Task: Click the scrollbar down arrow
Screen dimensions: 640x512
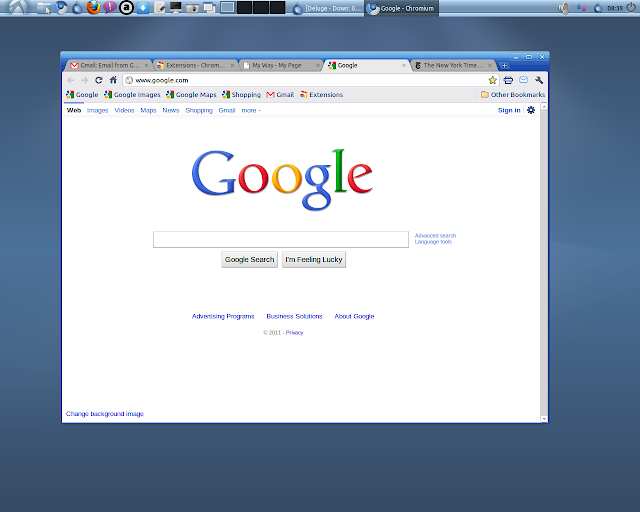Action: point(544,419)
